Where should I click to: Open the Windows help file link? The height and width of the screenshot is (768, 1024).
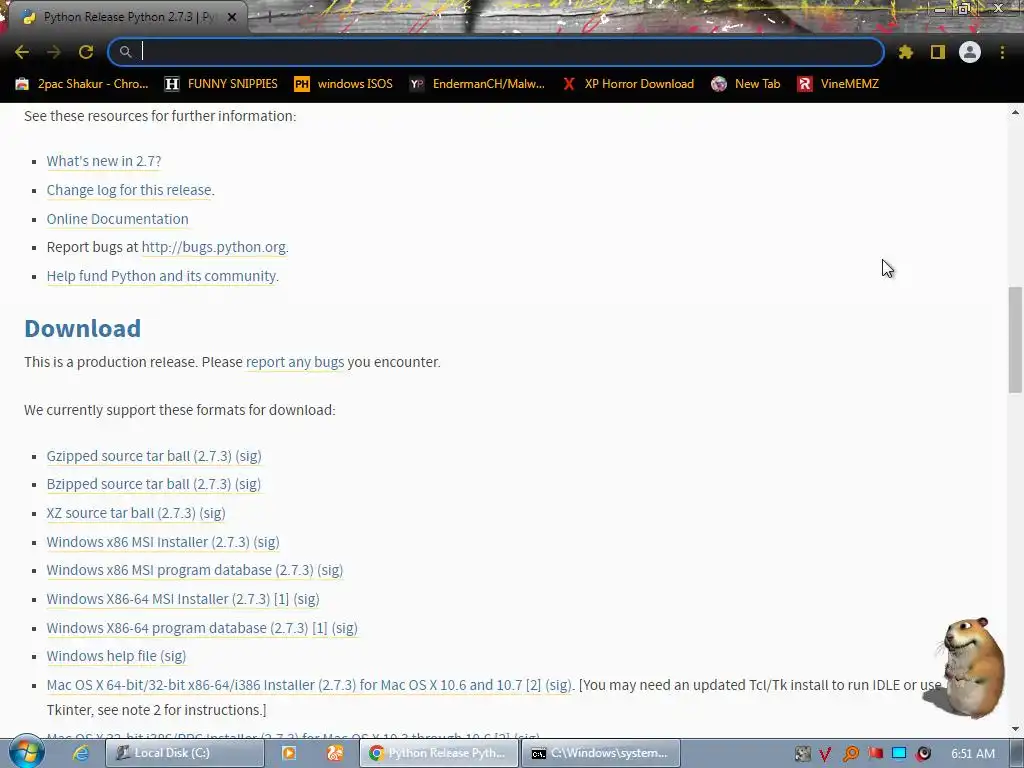pos(101,656)
